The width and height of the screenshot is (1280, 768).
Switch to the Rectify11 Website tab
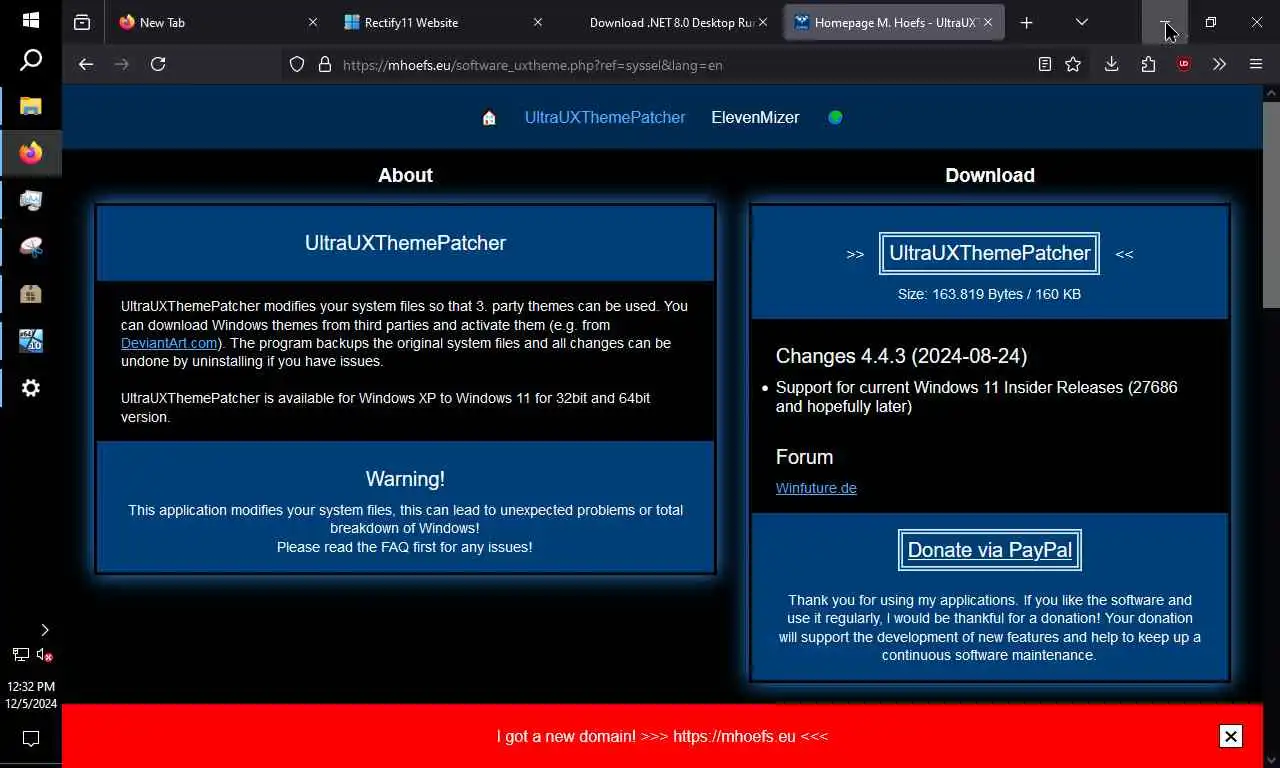click(445, 22)
